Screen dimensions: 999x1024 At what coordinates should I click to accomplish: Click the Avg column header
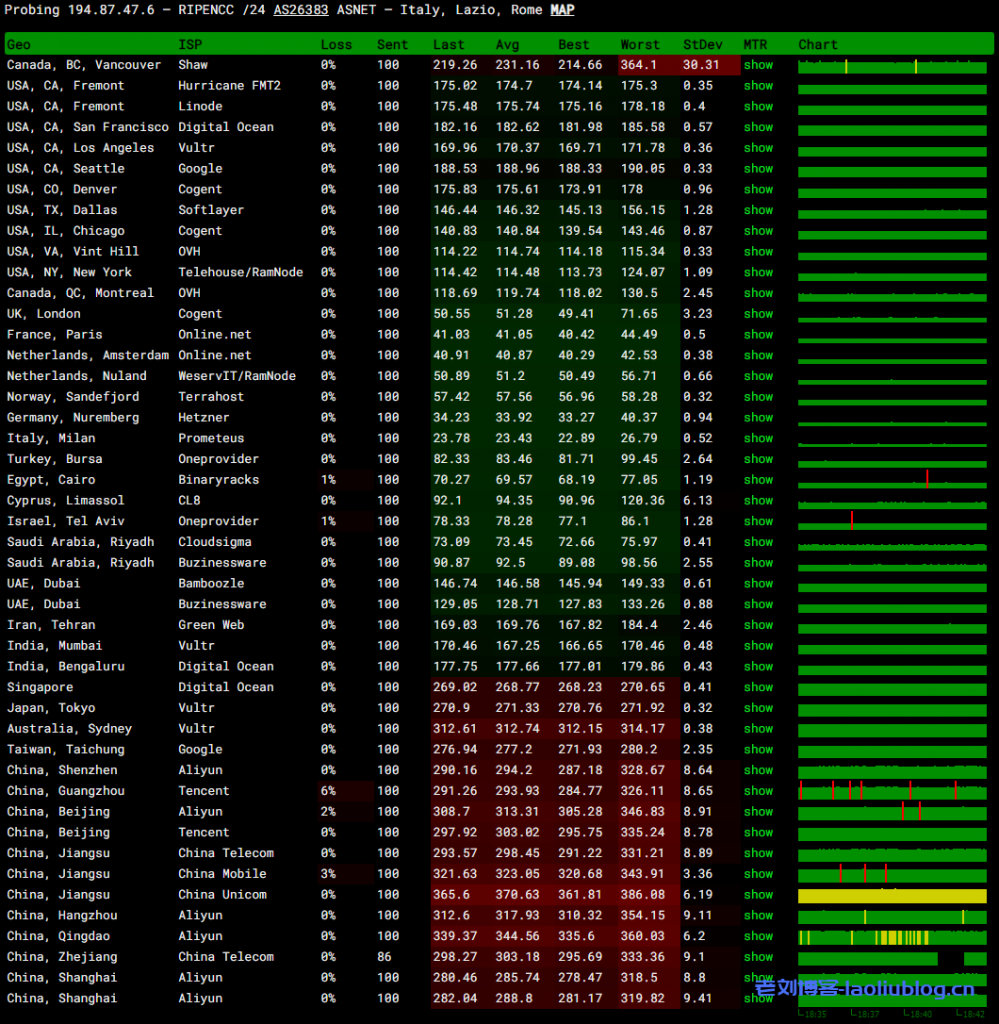507,45
